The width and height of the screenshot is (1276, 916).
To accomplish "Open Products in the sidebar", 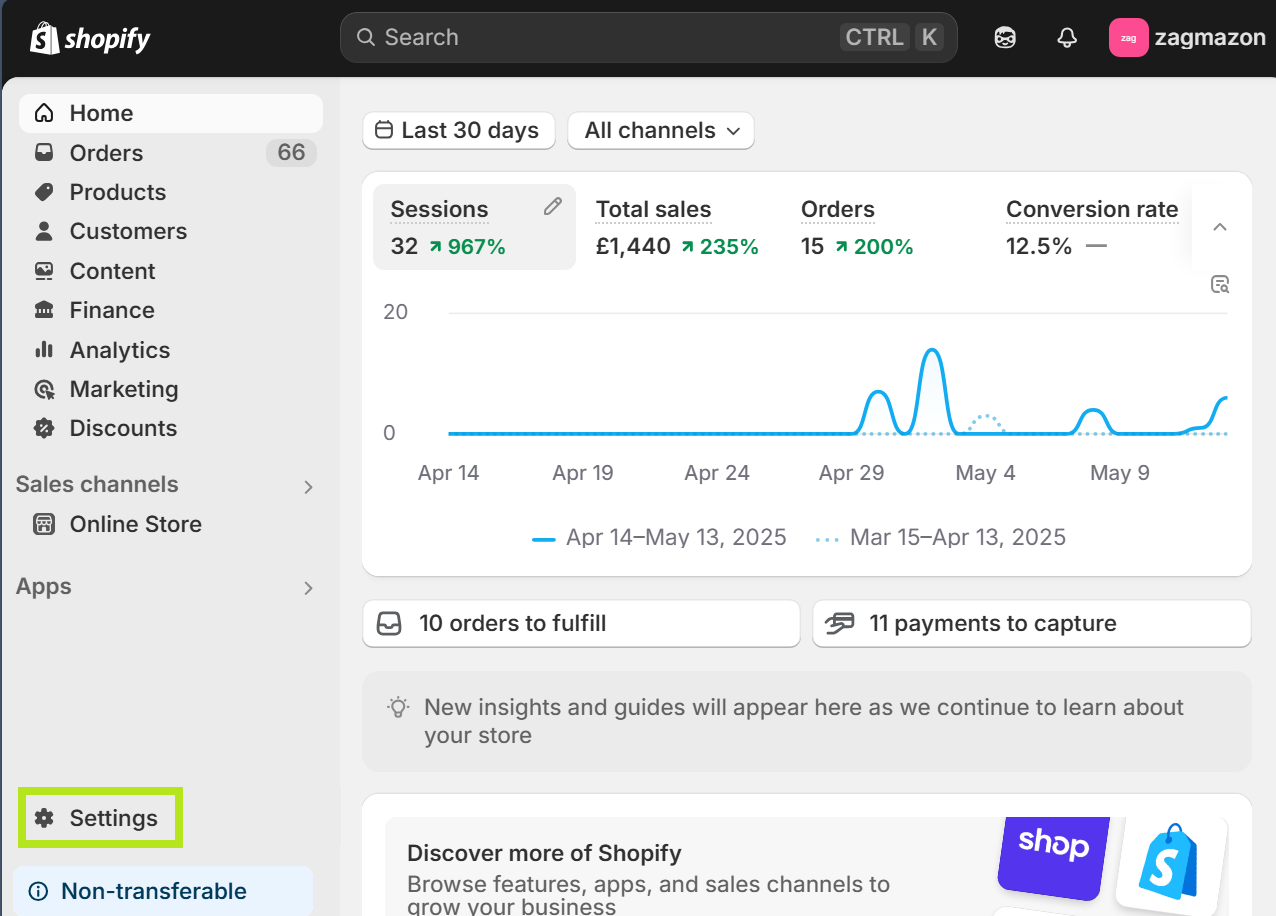I will (x=117, y=192).
